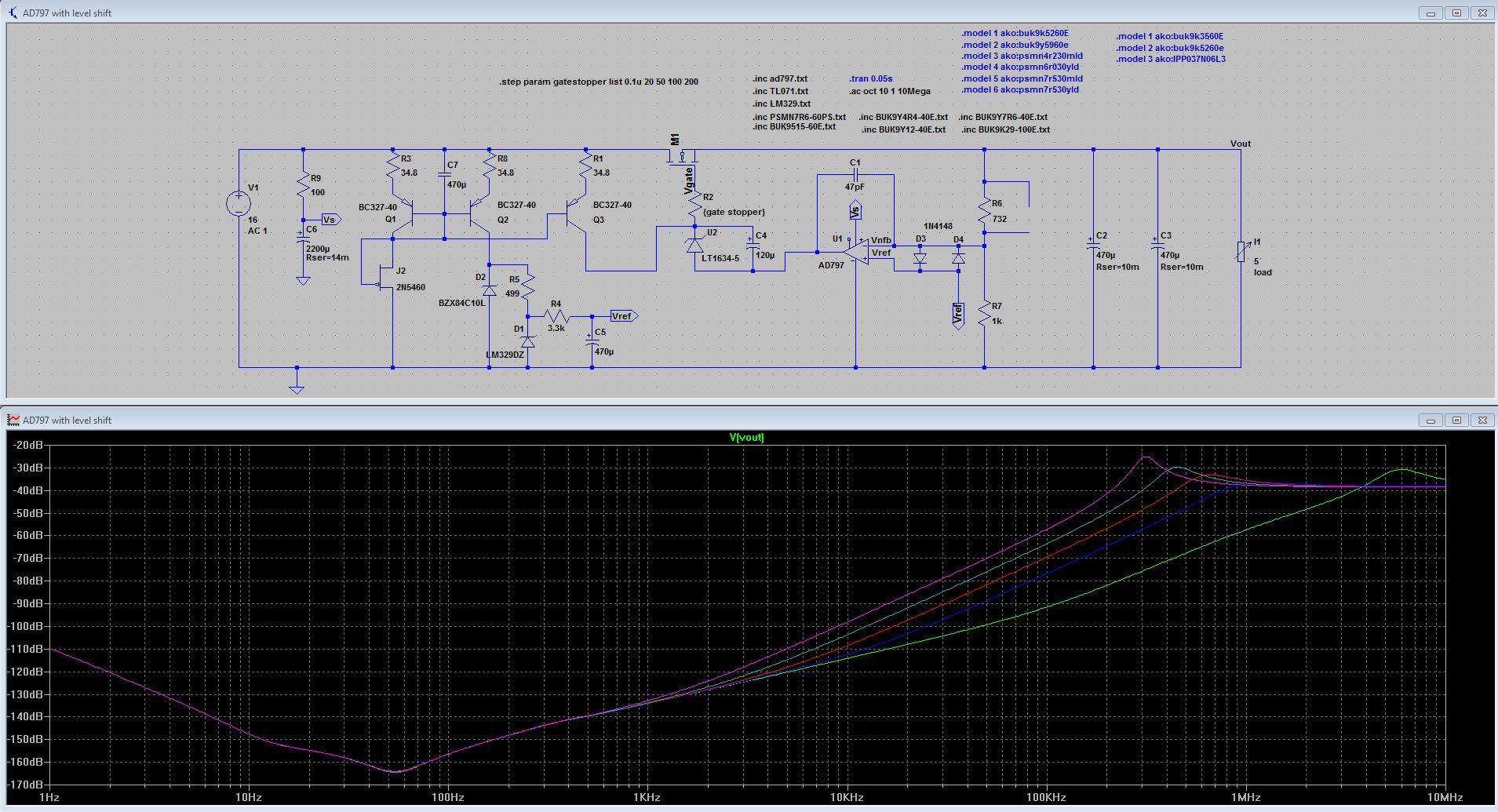Select the M1 MOSFET symbol
Screen dimensions: 1498x812
pyautogui.click(x=683, y=156)
